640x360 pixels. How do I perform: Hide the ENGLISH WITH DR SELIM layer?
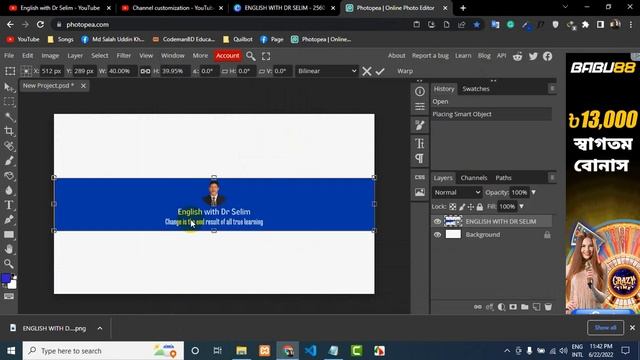[x=437, y=221]
